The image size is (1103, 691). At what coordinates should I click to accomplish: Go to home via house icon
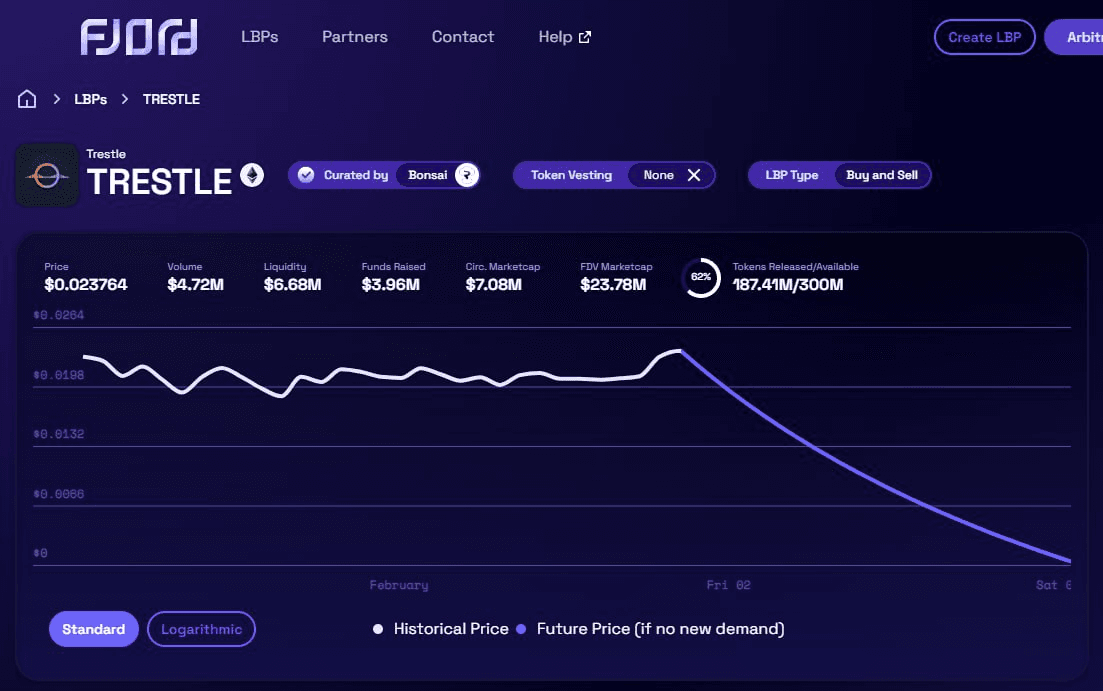[x=27, y=99]
